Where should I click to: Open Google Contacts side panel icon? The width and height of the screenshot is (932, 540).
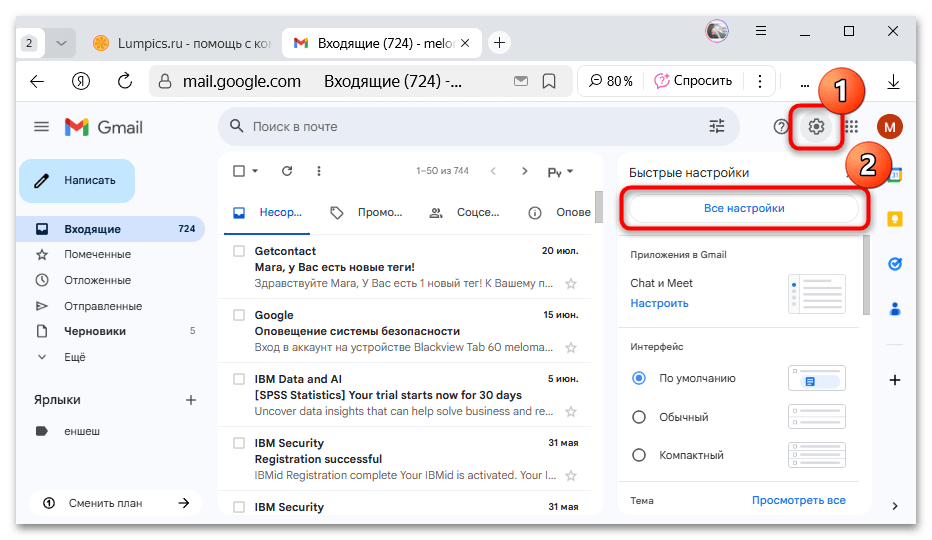coord(895,309)
